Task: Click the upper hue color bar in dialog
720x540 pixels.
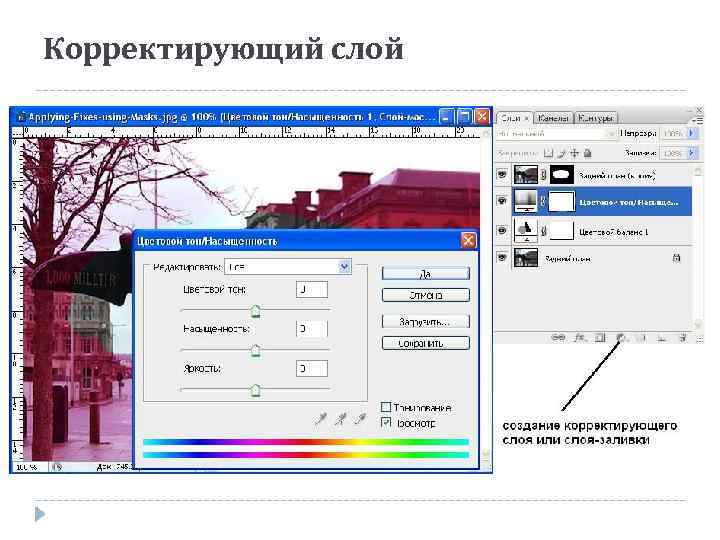Action: 306,442
